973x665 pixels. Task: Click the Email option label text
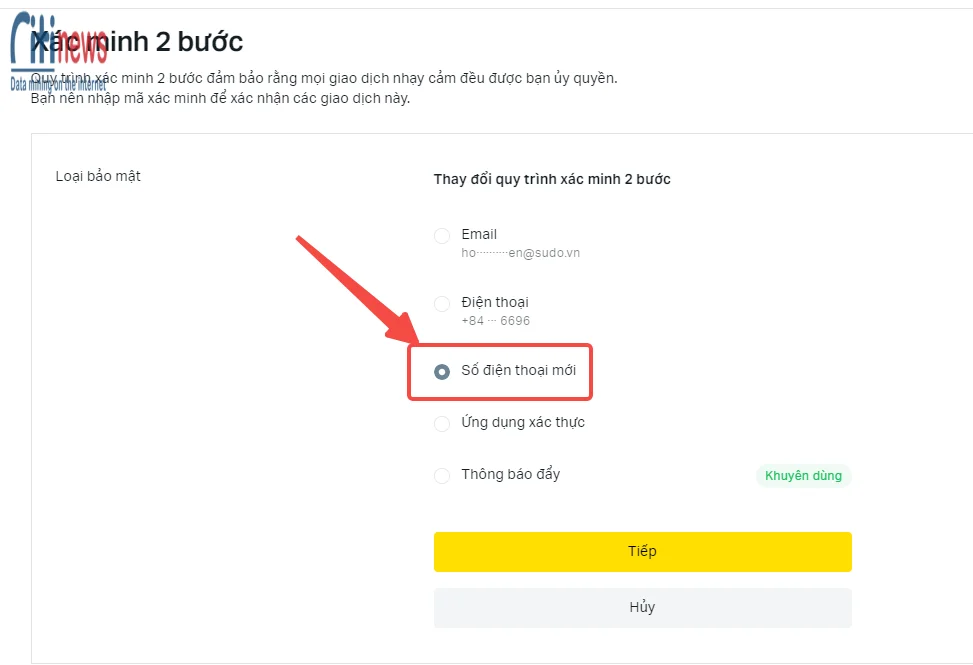[x=479, y=234]
